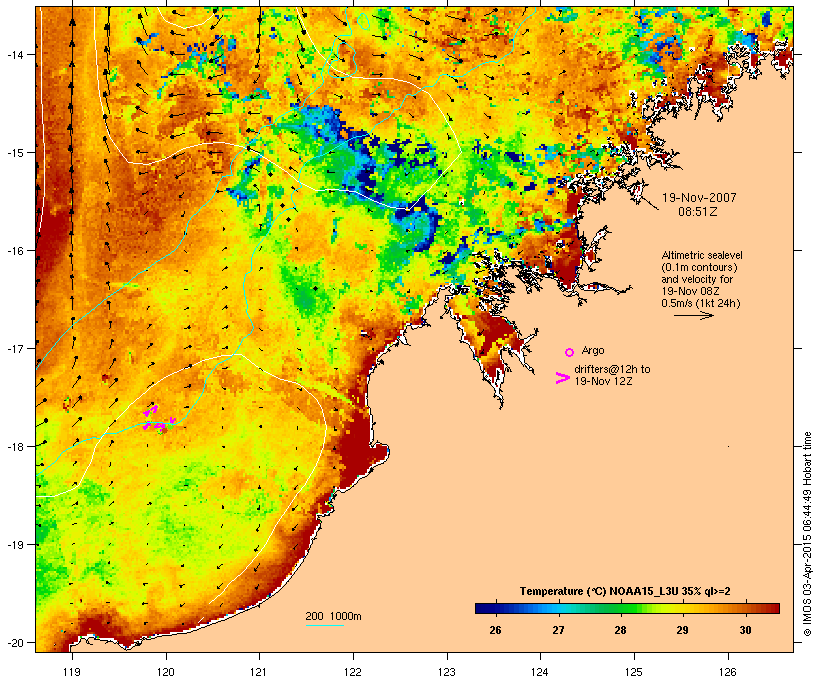Click the latitude axis label '-16'
Image resolution: width=820 pixels, height=680 pixels.
(14, 251)
